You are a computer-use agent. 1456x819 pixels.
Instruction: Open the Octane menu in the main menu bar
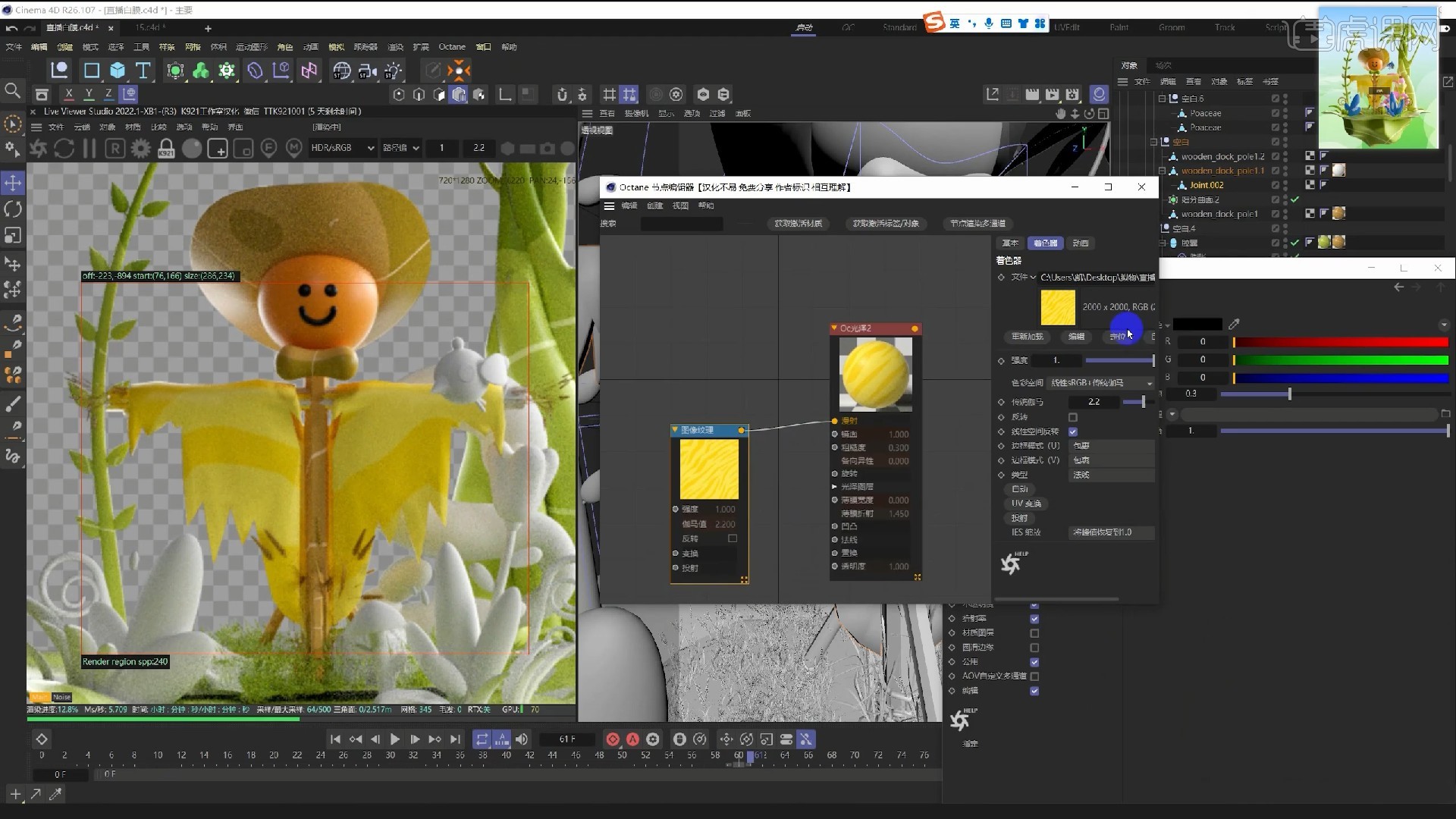point(452,46)
